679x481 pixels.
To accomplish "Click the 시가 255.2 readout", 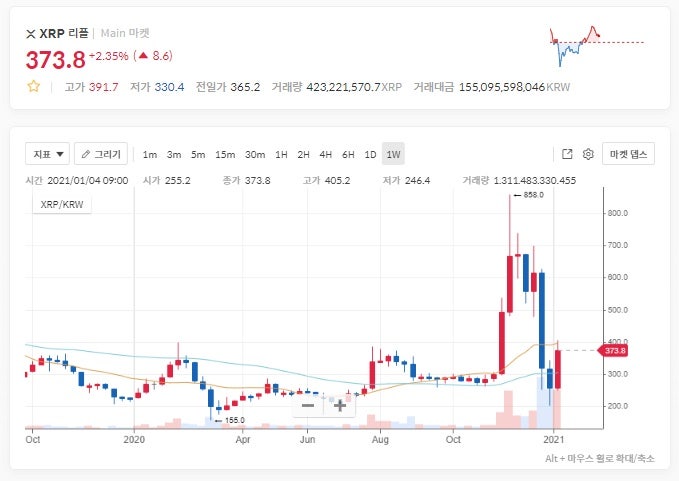I will pos(167,180).
